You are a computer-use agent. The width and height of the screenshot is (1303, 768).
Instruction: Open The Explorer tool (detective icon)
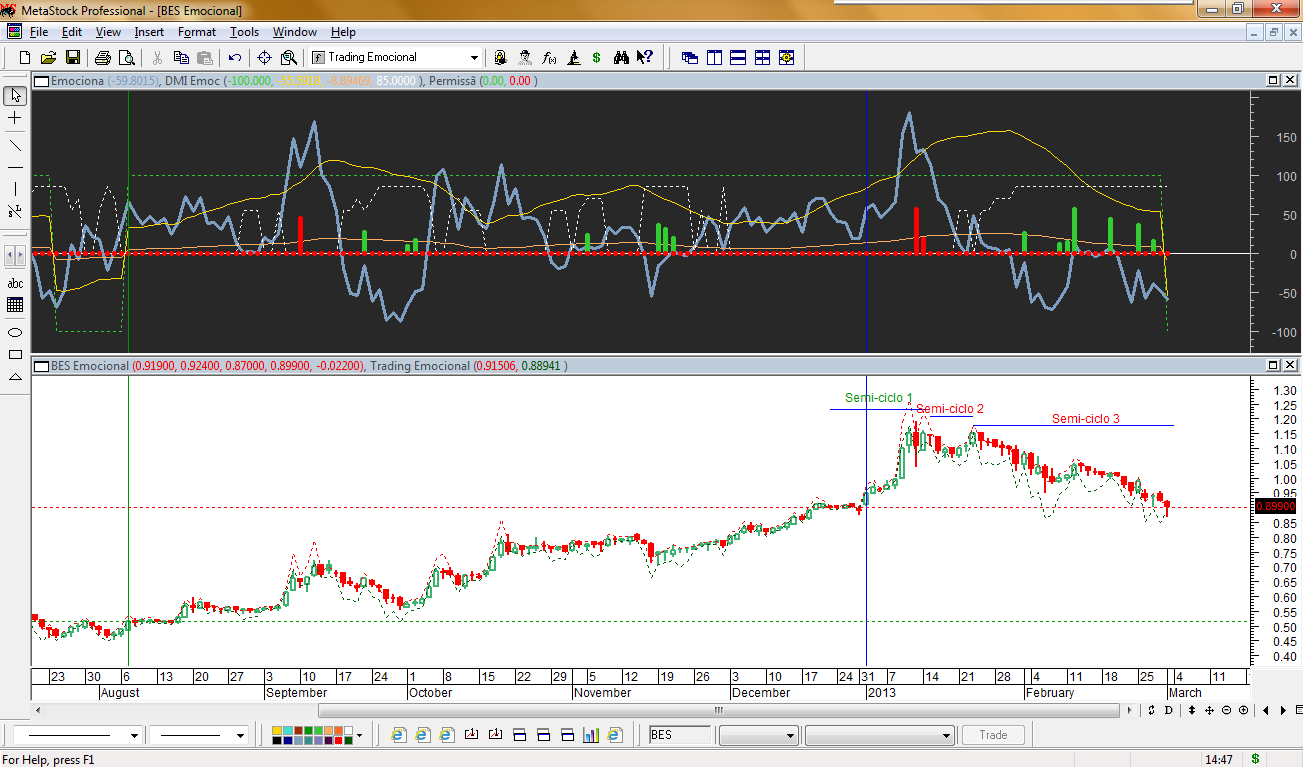point(500,57)
